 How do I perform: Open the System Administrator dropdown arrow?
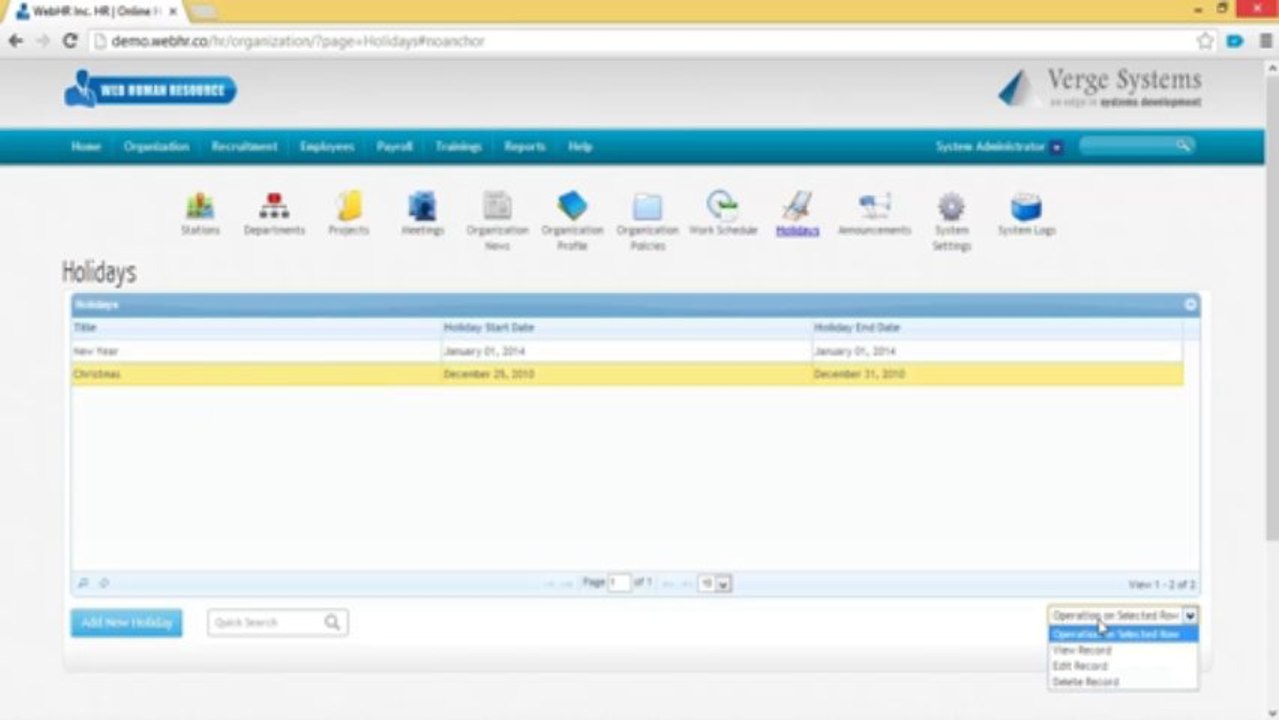1057,147
